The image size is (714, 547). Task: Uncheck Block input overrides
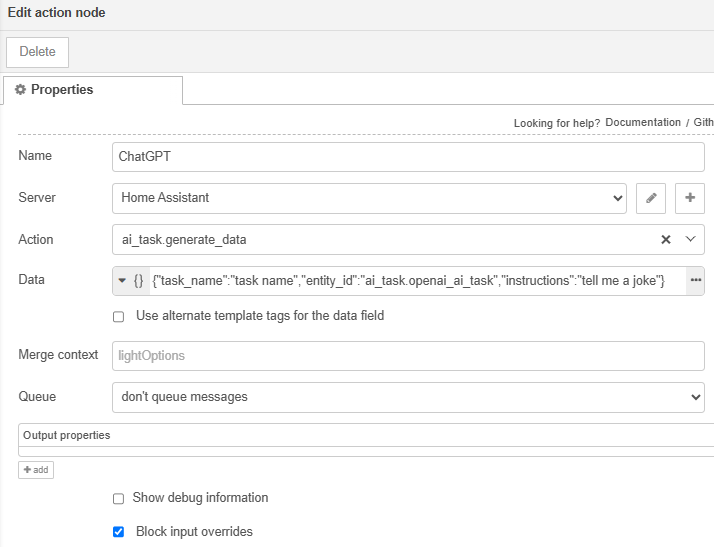point(118,532)
